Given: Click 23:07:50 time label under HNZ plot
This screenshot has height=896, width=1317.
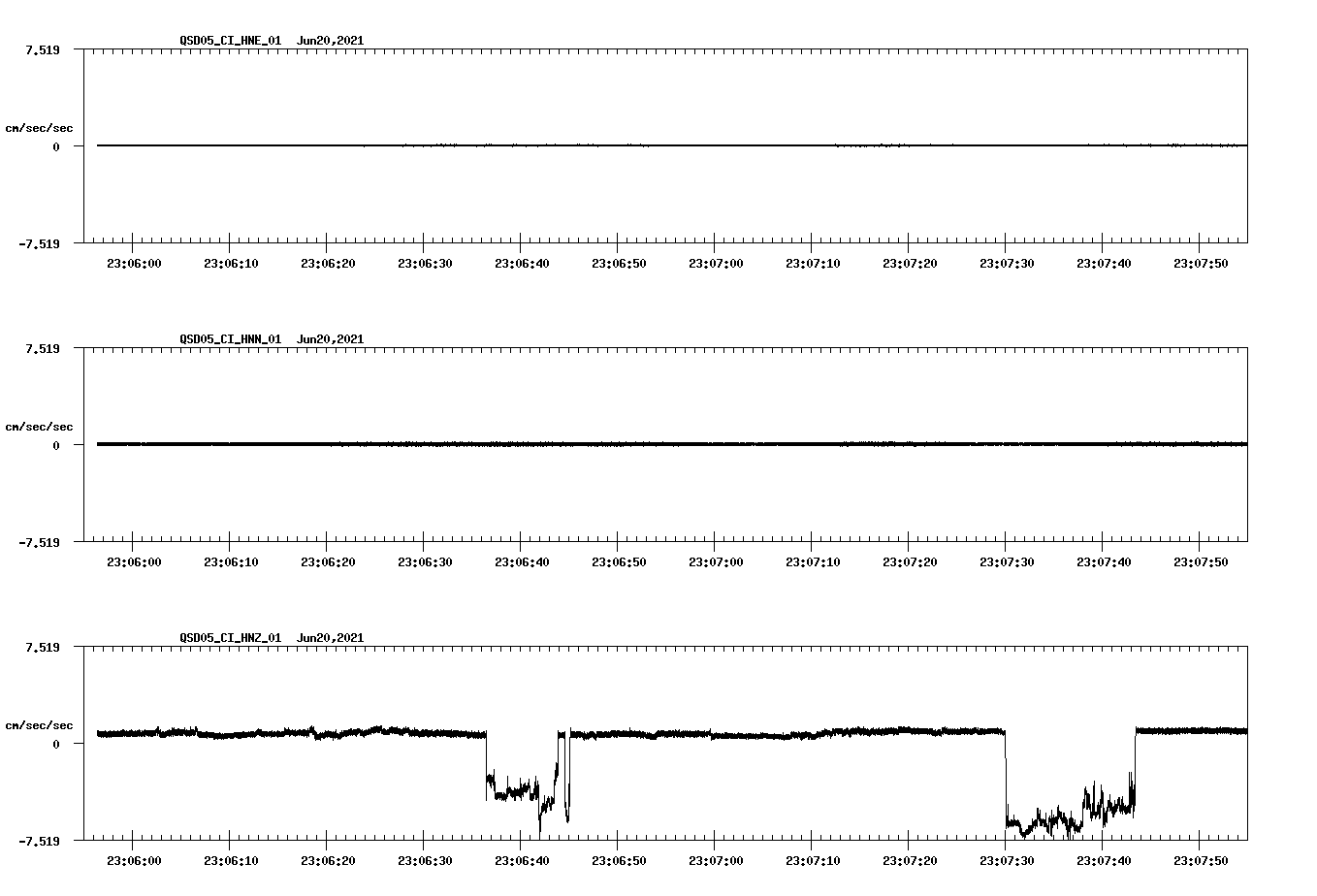Looking at the screenshot, I should tap(1201, 861).
